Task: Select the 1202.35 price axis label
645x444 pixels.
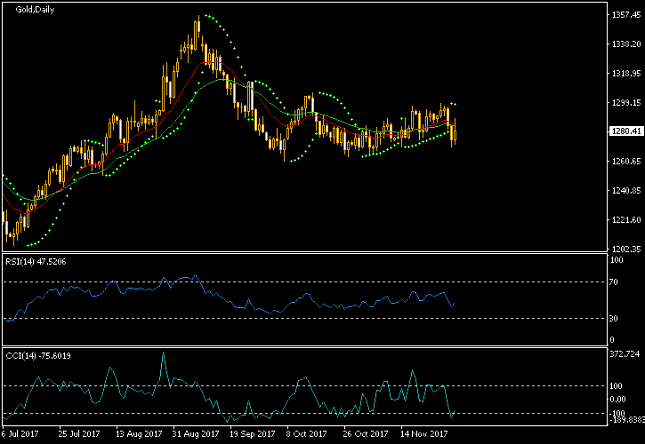Action: (x=626, y=249)
